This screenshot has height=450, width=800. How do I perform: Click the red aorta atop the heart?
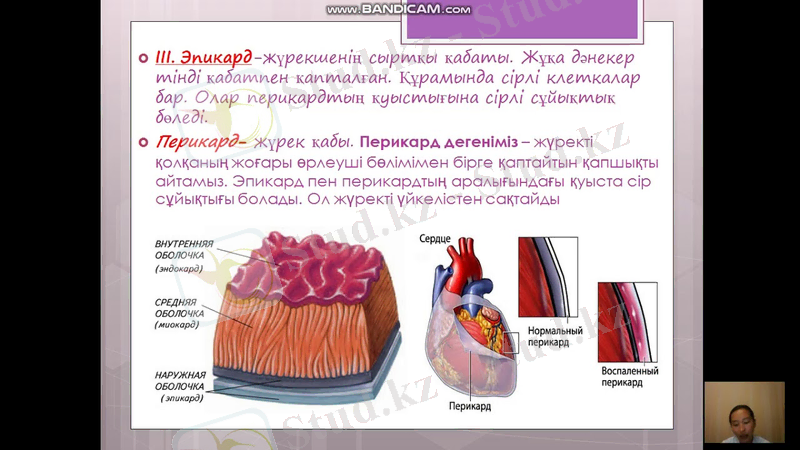pyautogui.click(x=464, y=262)
